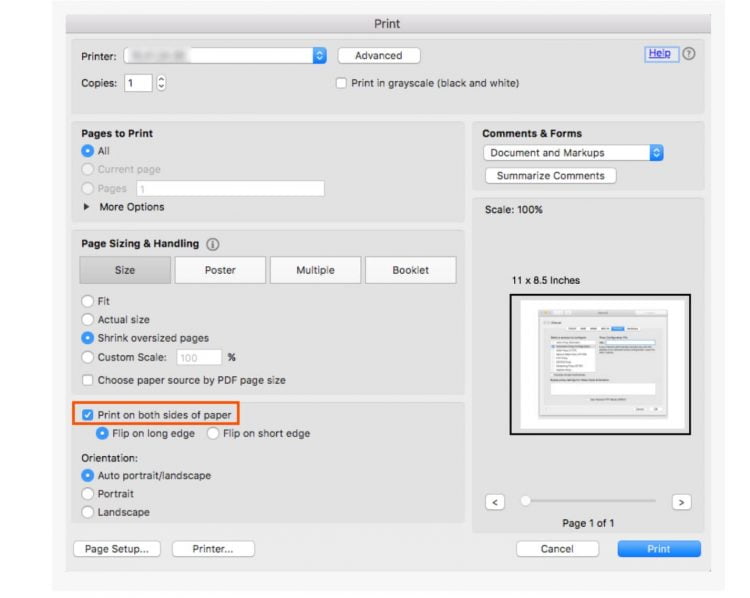
Task: Toggle Choose paper source by PDF page size
Action: click(87, 380)
